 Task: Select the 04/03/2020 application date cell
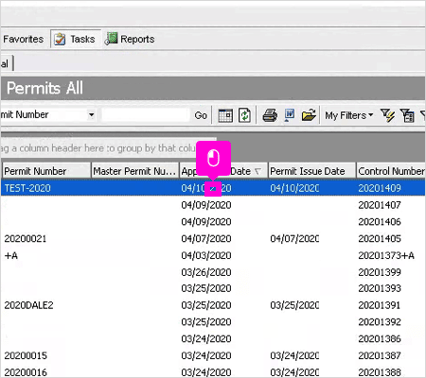206,255
